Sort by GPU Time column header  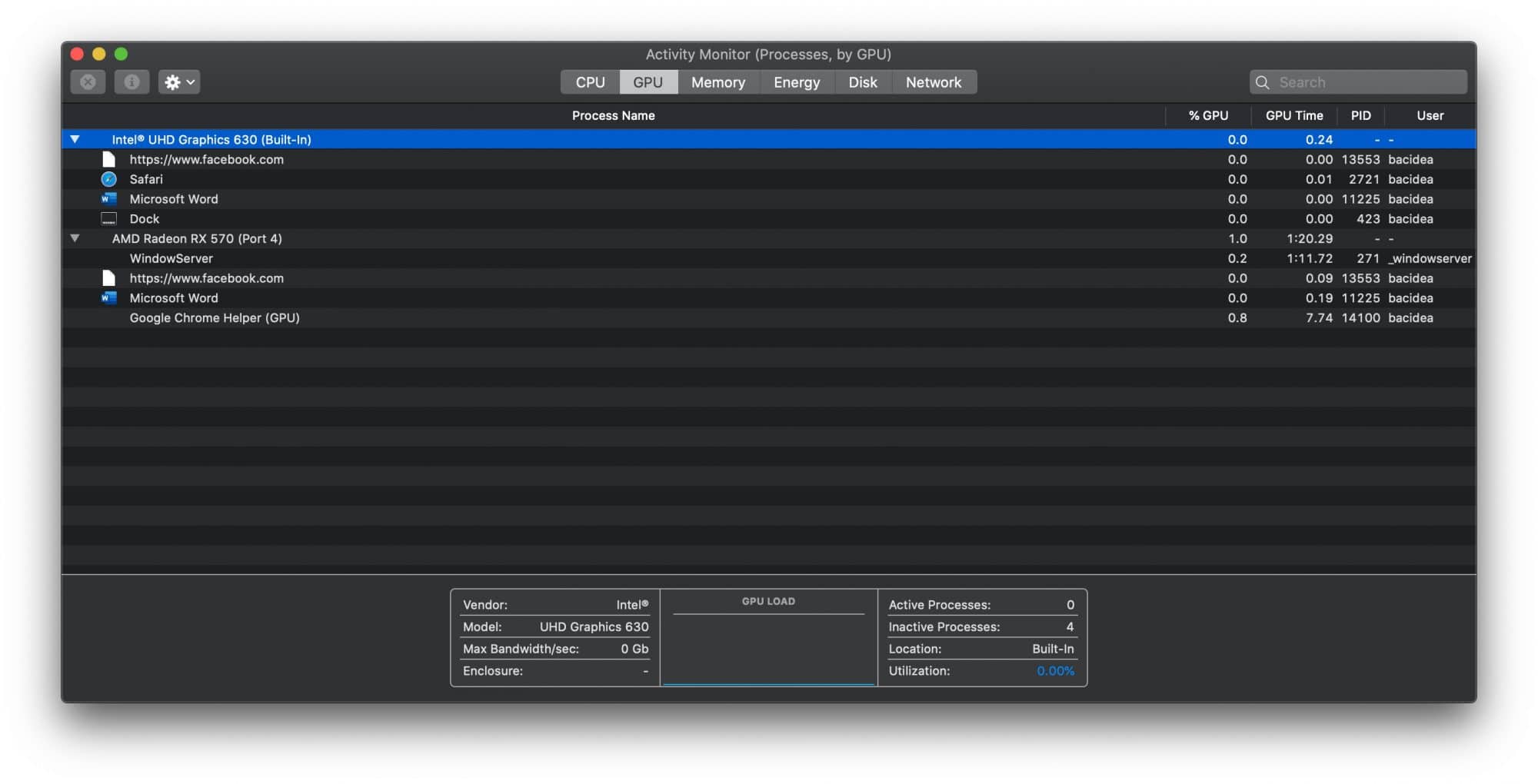tap(1294, 115)
